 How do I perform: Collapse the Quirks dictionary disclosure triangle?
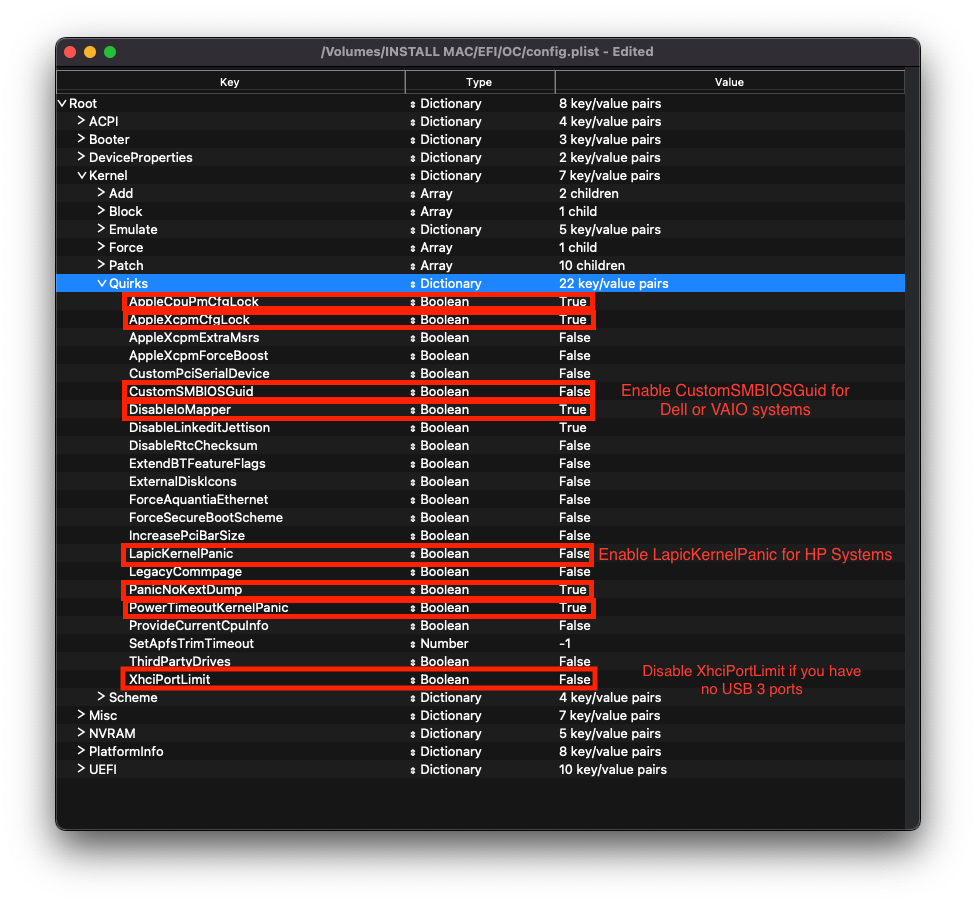click(101, 284)
